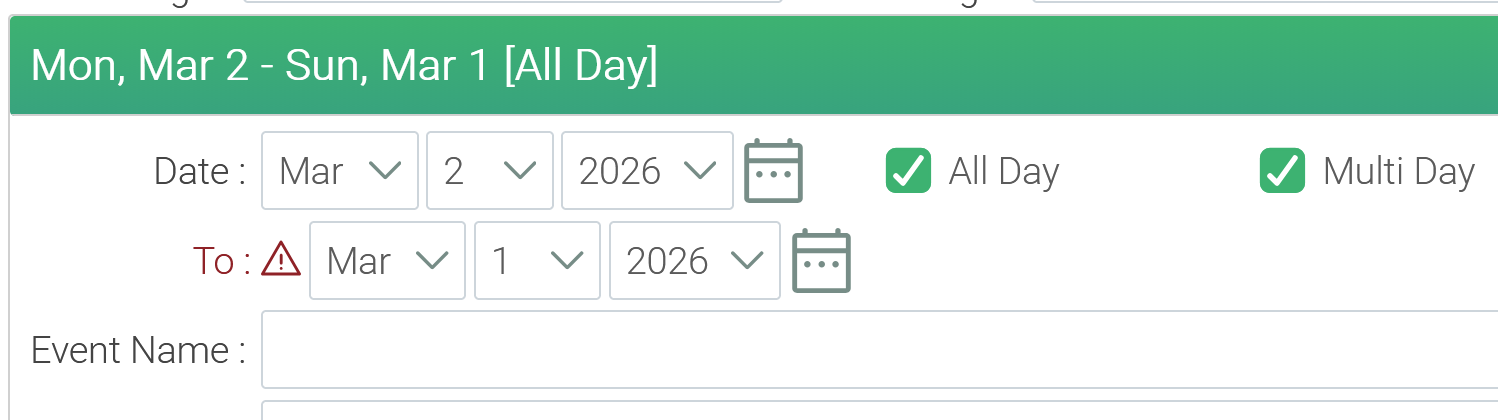Open the start date day dropdown showing 2
This screenshot has height=420, width=1498.
click(x=490, y=171)
